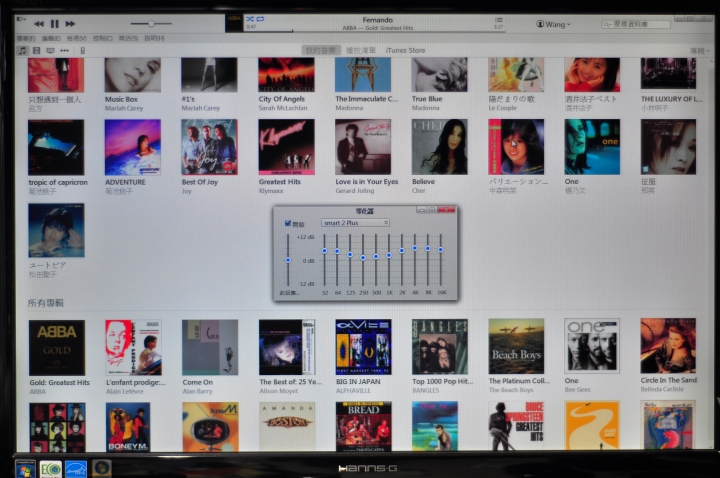Open Music Box album by Mariah Carey
The image size is (720, 478).
tap(133, 75)
